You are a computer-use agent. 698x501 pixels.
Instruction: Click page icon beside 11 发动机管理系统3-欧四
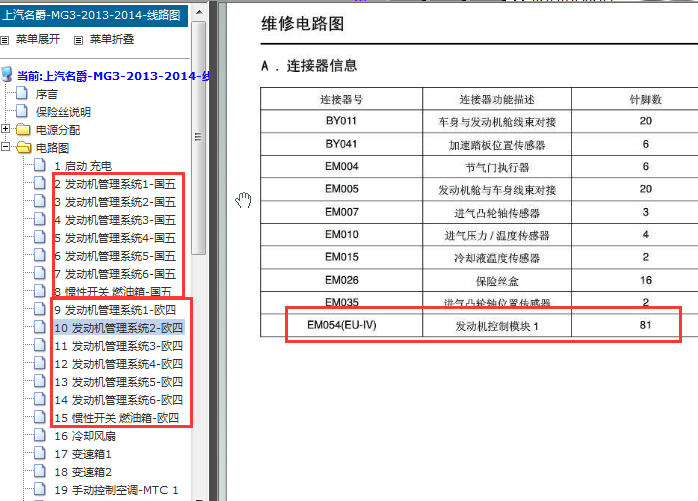pyautogui.click(x=40, y=345)
